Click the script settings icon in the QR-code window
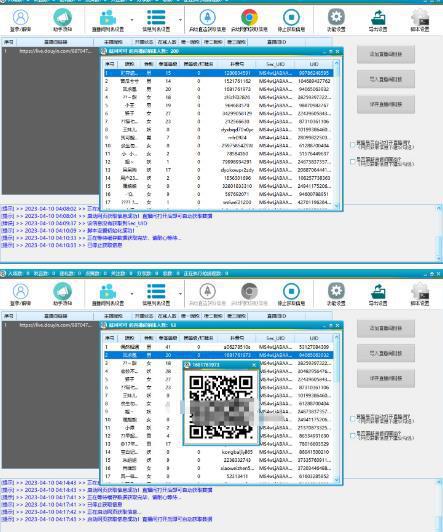This screenshot has width=443, height=532. click(420, 291)
